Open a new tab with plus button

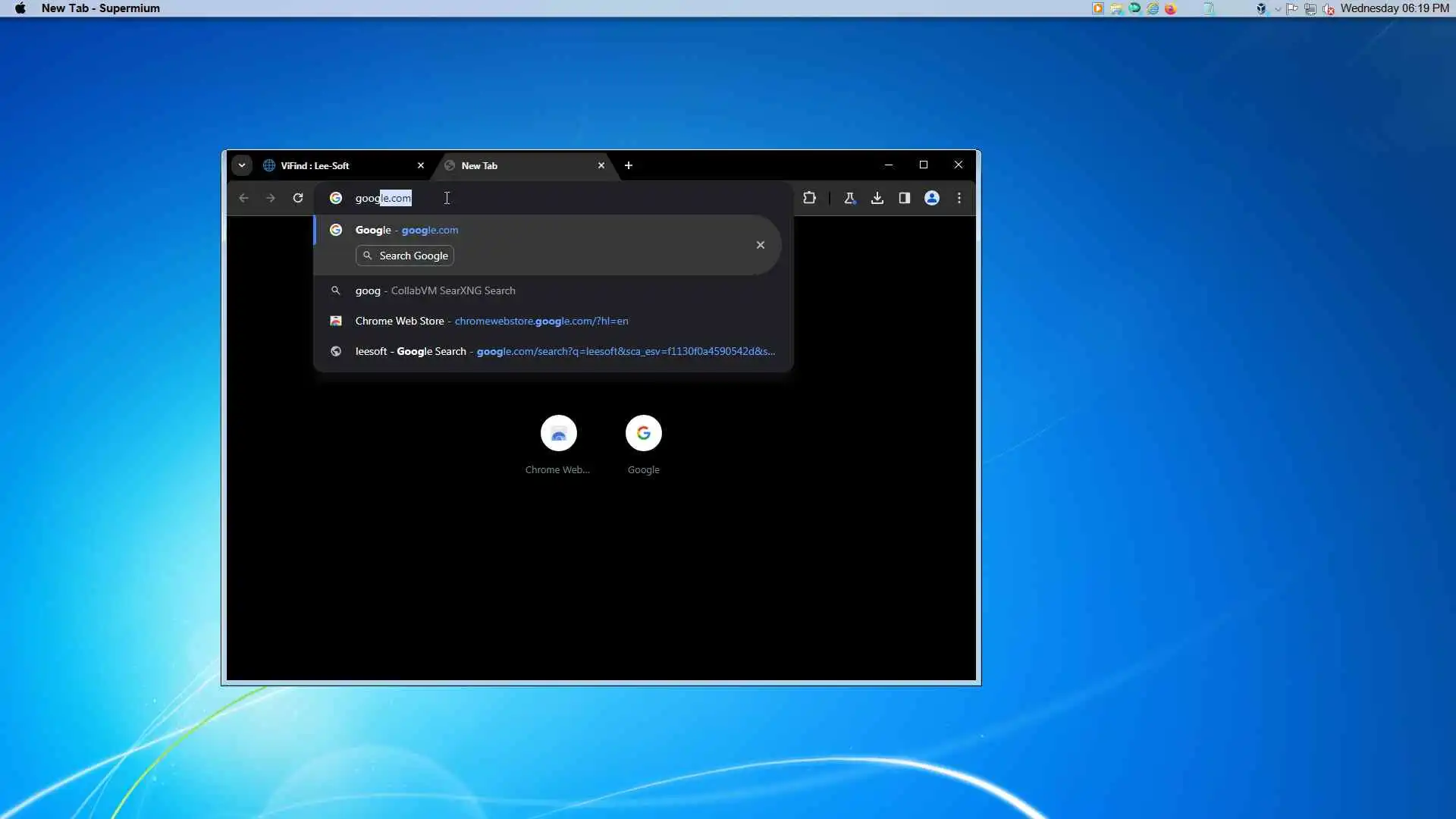coord(628,165)
